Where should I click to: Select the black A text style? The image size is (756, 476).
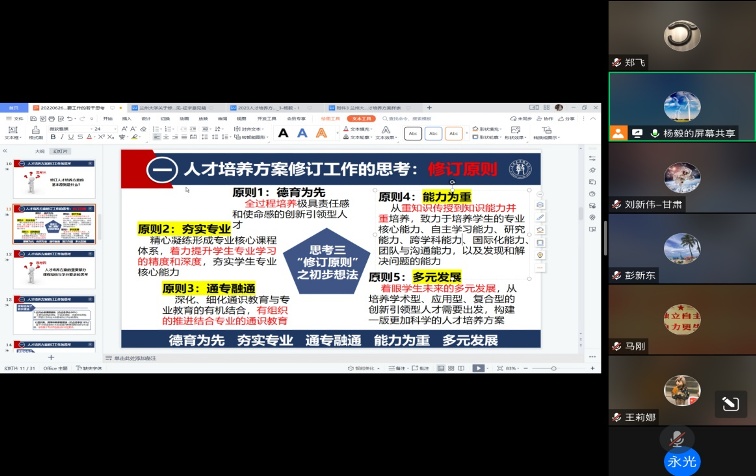[x=283, y=132]
